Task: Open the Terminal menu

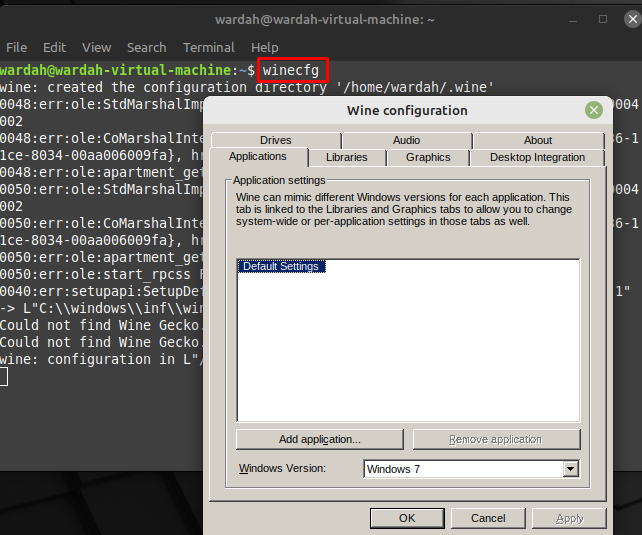Action: pos(209,47)
